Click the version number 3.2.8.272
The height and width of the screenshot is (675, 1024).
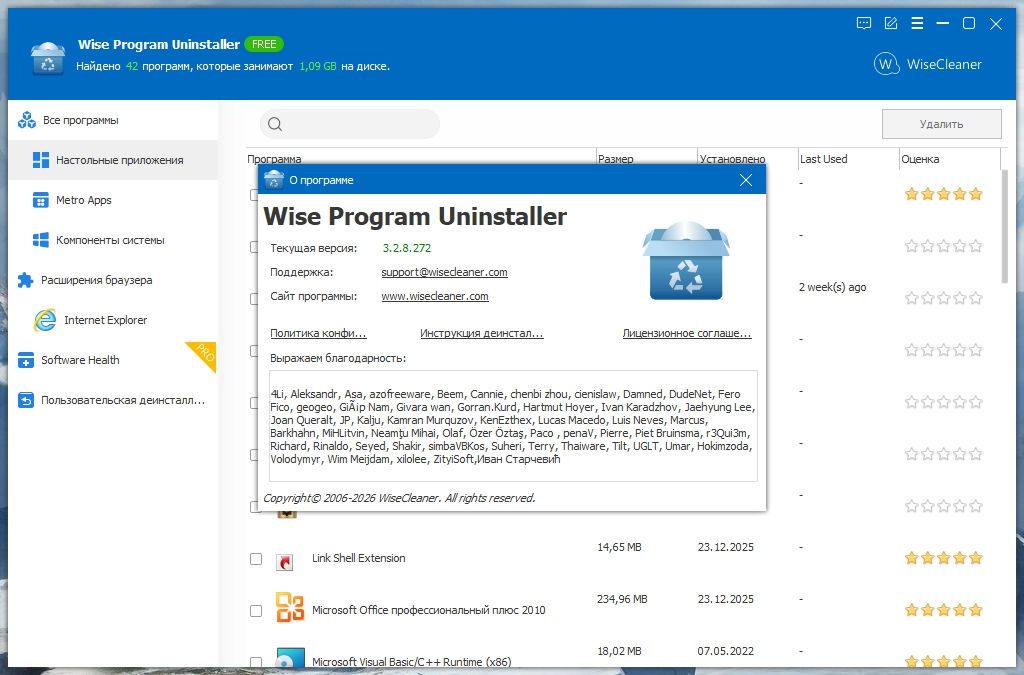(x=407, y=248)
